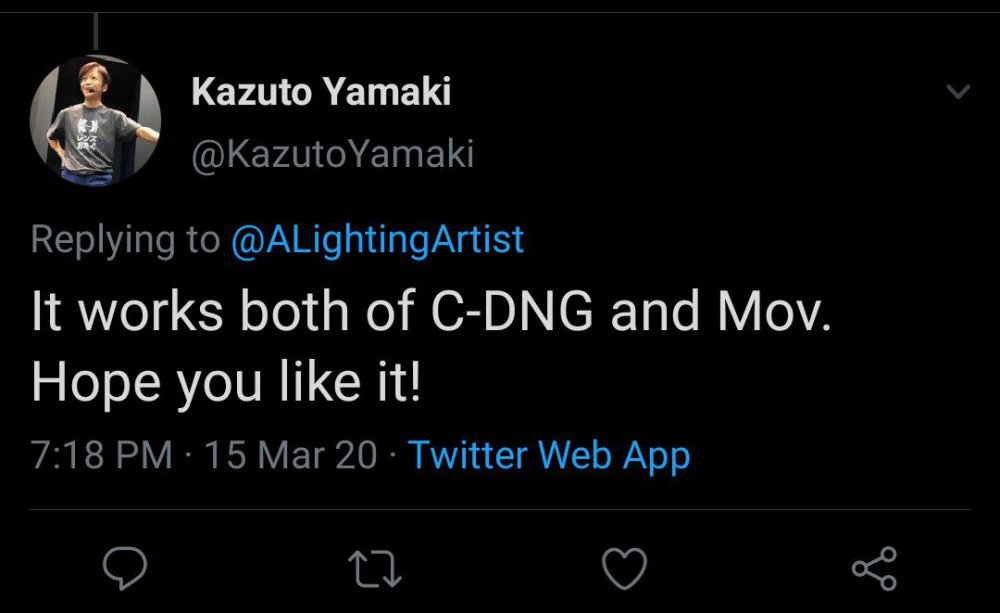The width and height of the screenshot is (1000, 613).
Task: Click the Kazuto Yamaki display name
Action: (321, 91)
